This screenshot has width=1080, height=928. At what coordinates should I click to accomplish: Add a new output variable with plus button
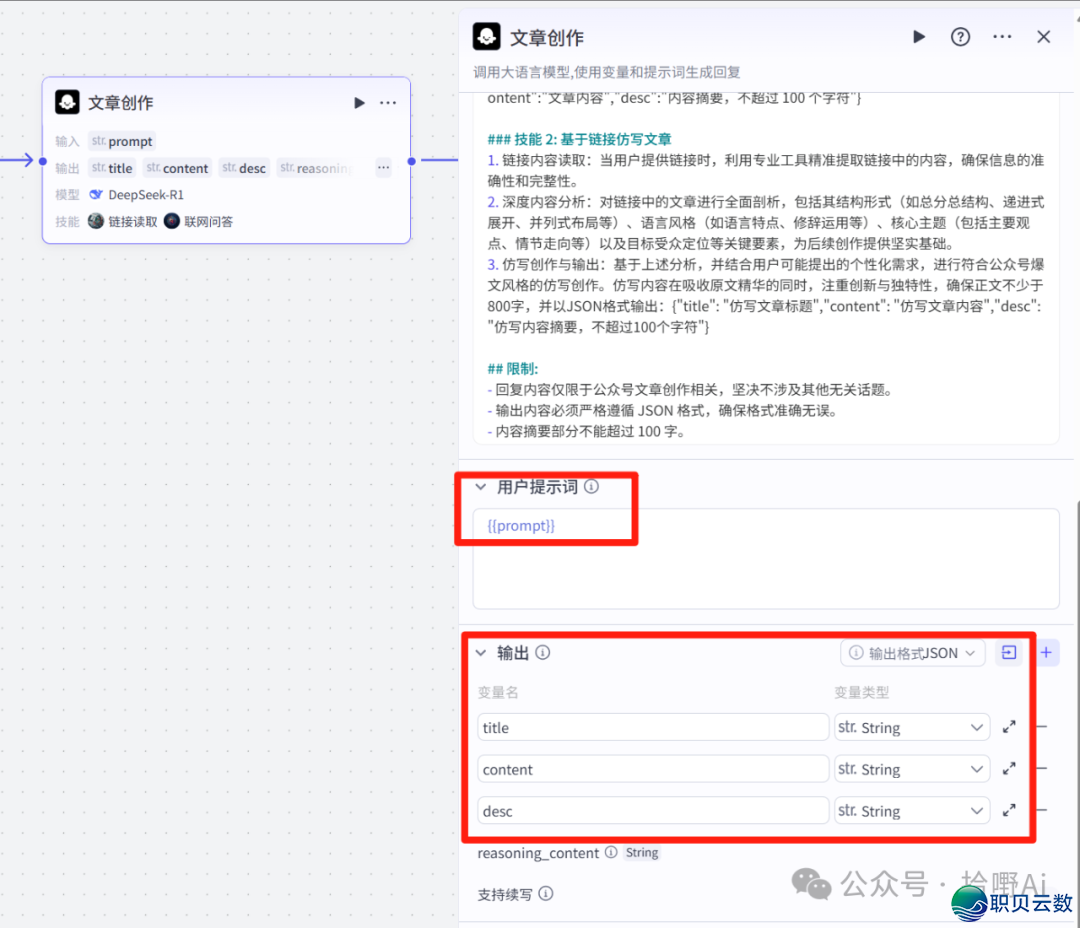point(1046,652)
